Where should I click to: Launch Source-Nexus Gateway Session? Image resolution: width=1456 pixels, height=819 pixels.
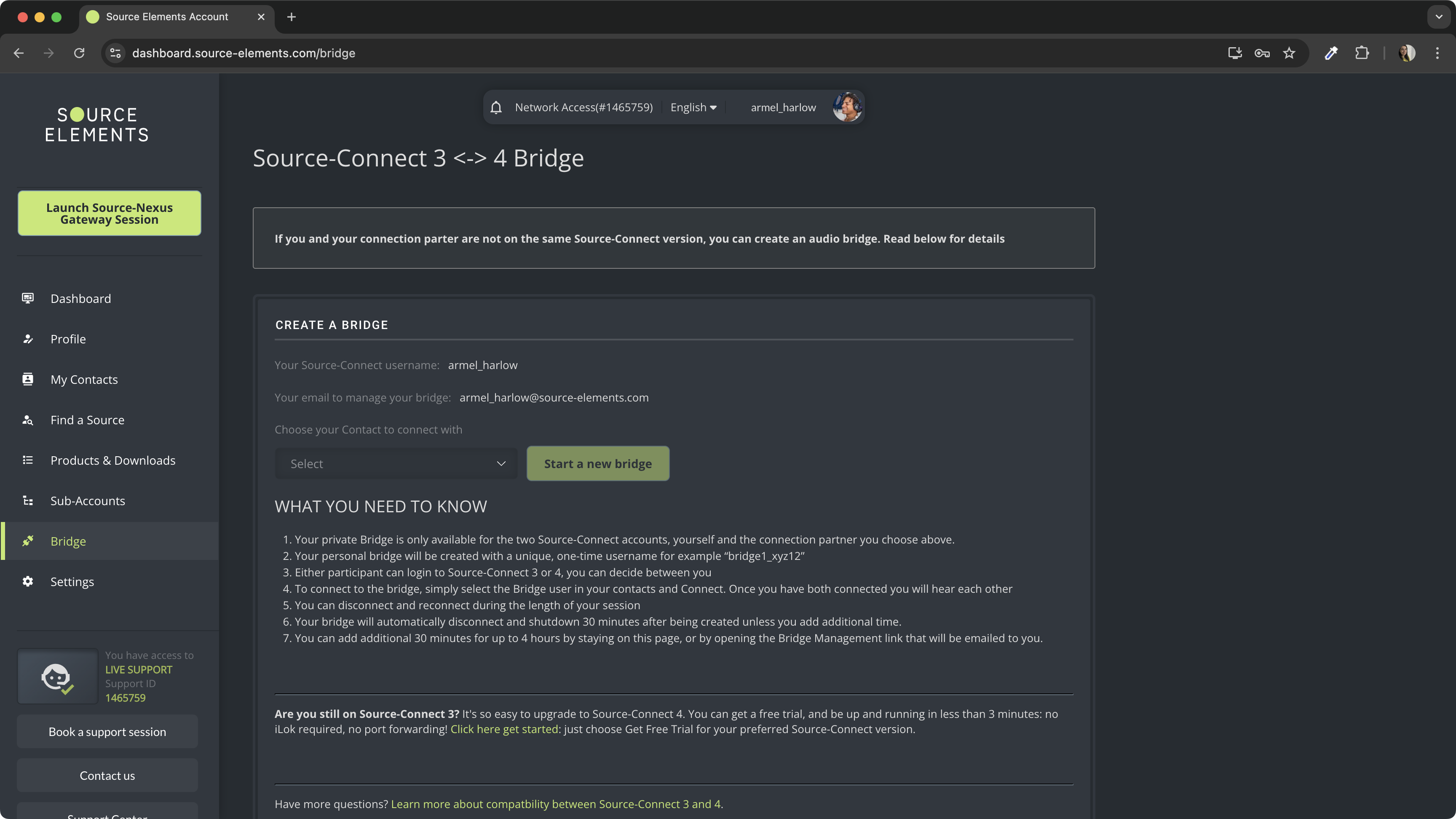point(109,213)
